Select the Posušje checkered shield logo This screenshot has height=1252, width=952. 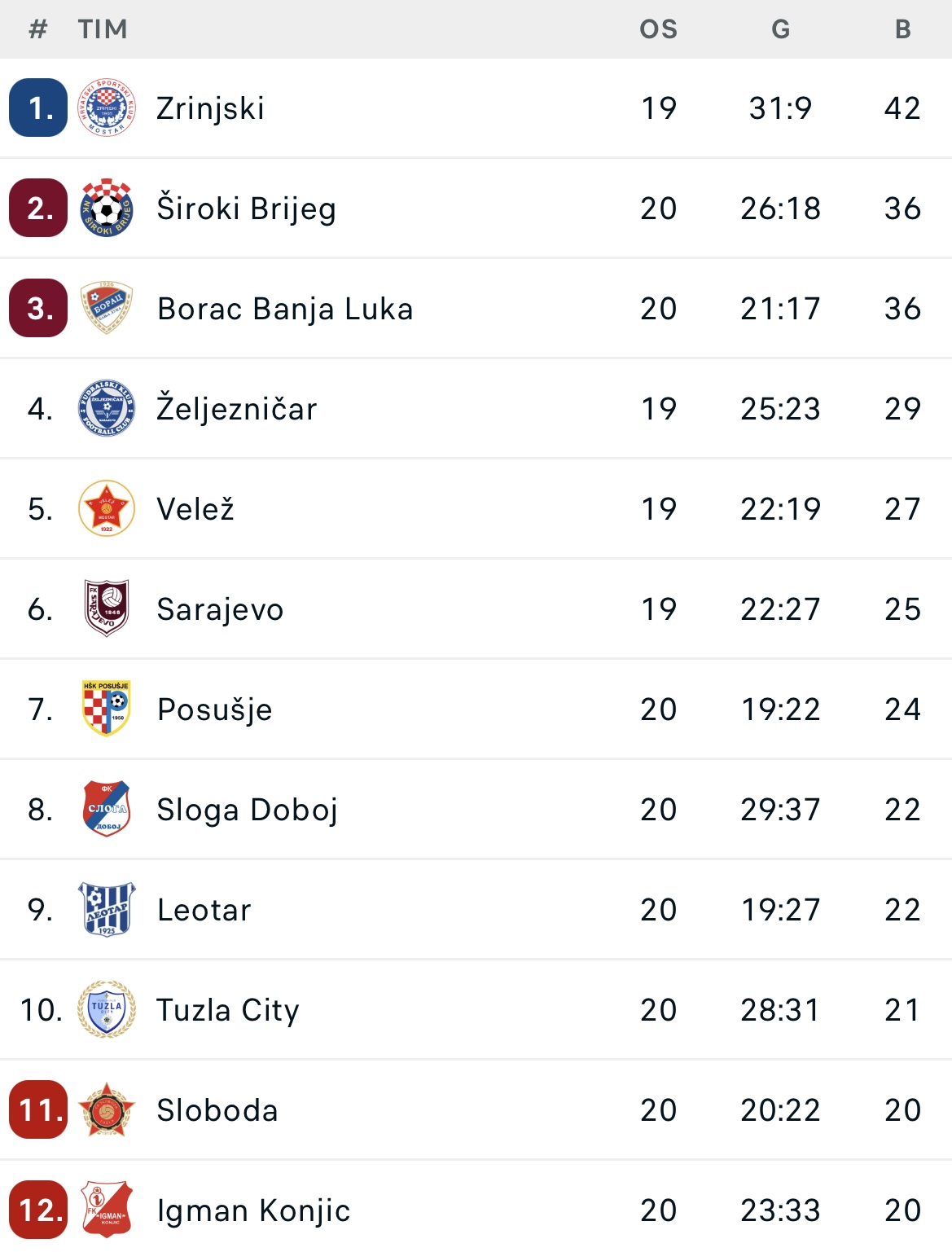coord(107,709)
